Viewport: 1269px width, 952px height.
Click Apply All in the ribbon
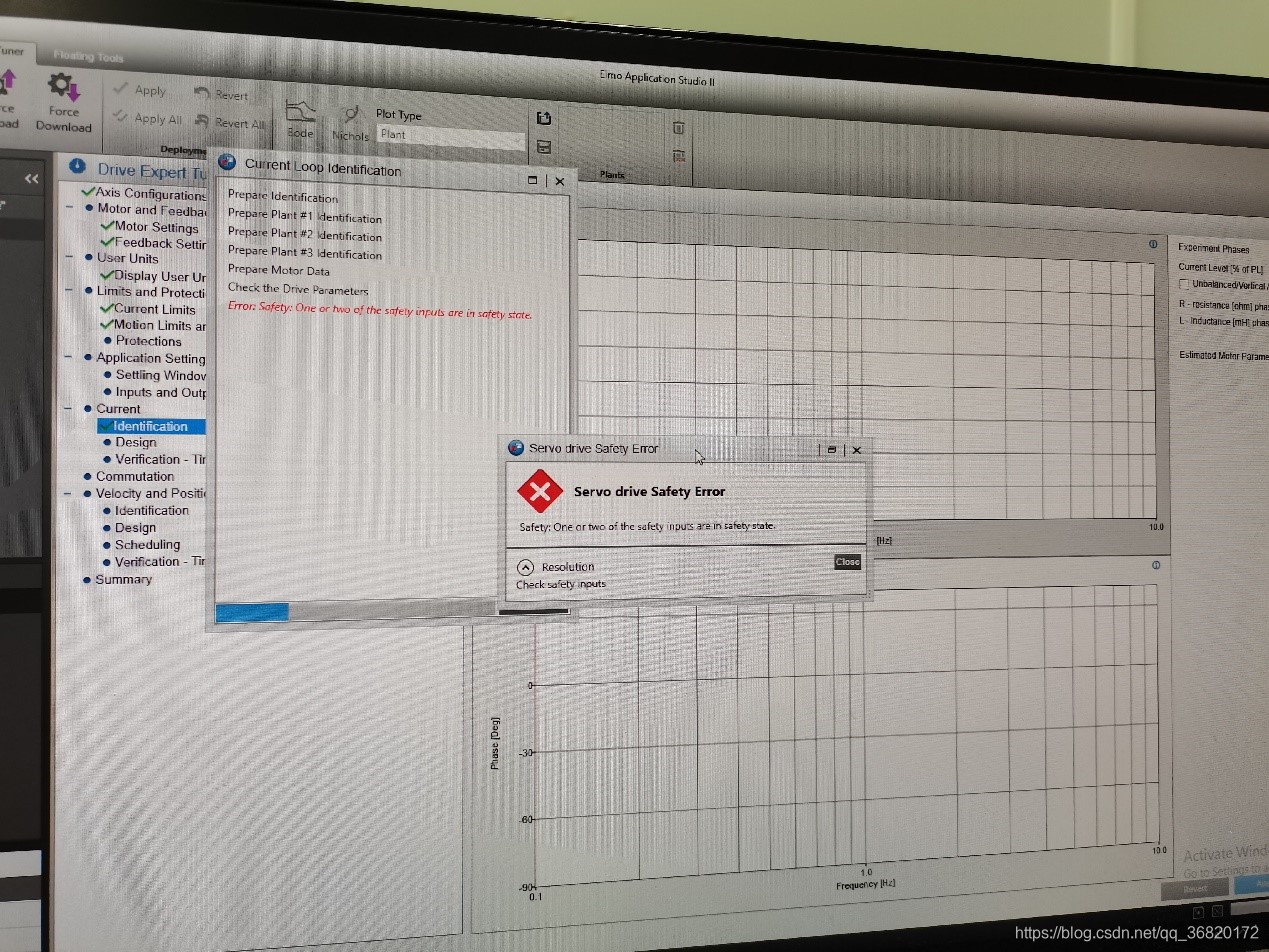(x=148, y=118)
